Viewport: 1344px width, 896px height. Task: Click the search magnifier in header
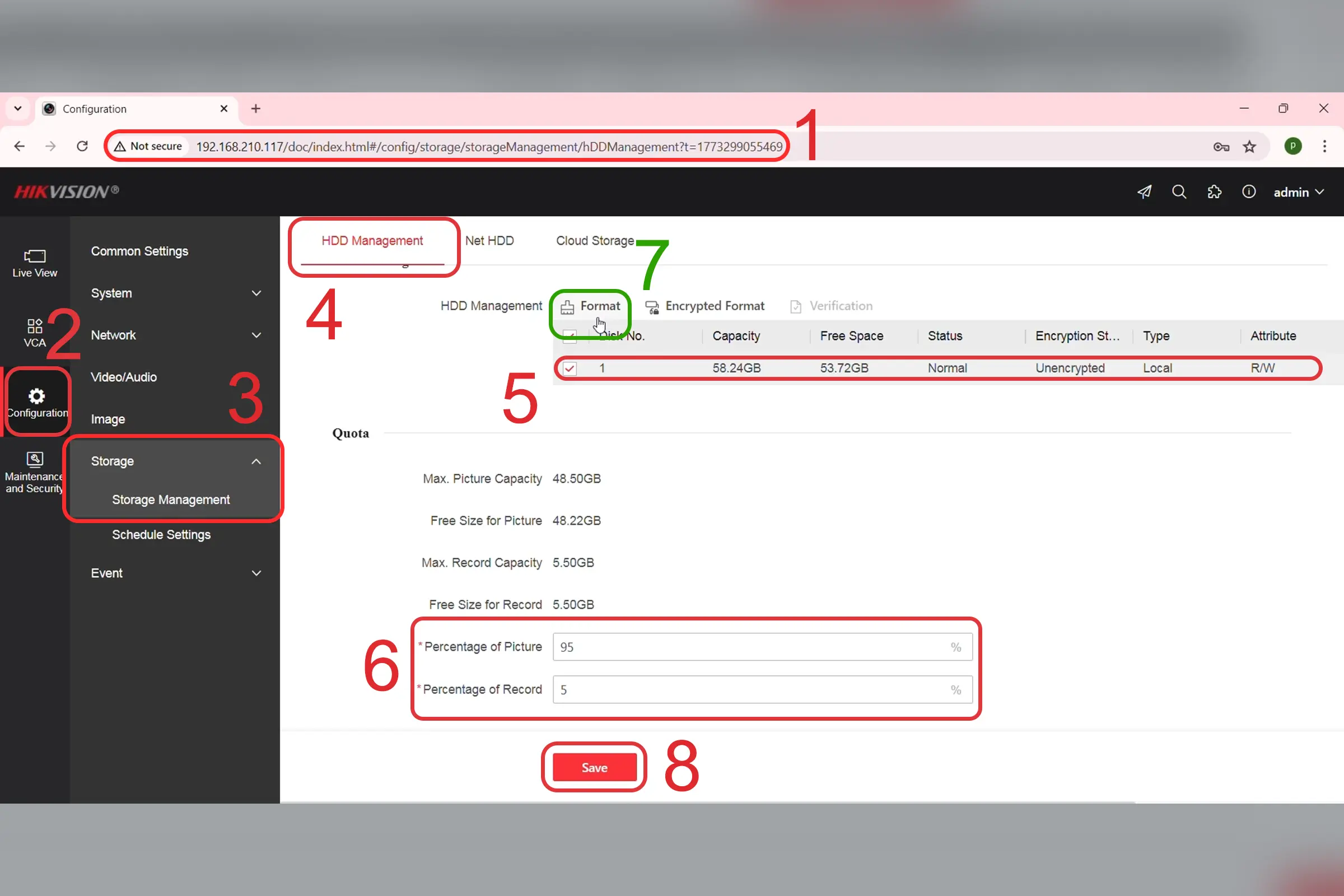point(1179,192)
